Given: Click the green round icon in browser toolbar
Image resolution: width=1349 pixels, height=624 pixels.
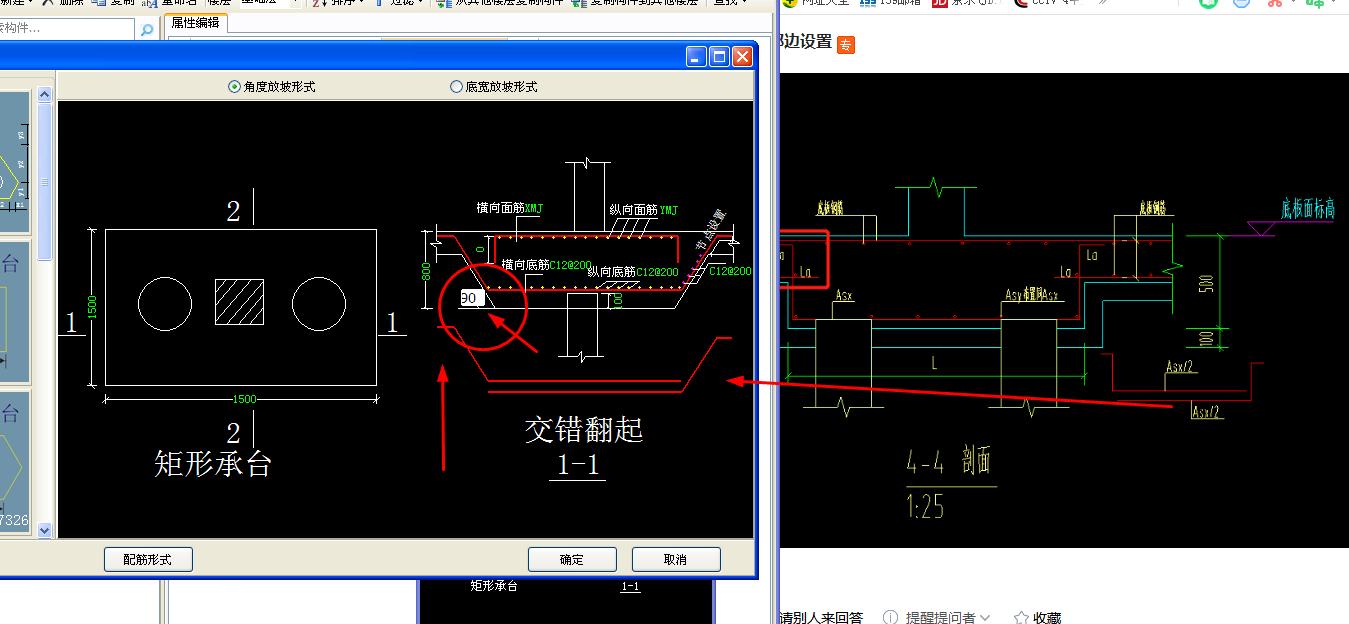Looking at the screenshot, I should coord(1209,3).
